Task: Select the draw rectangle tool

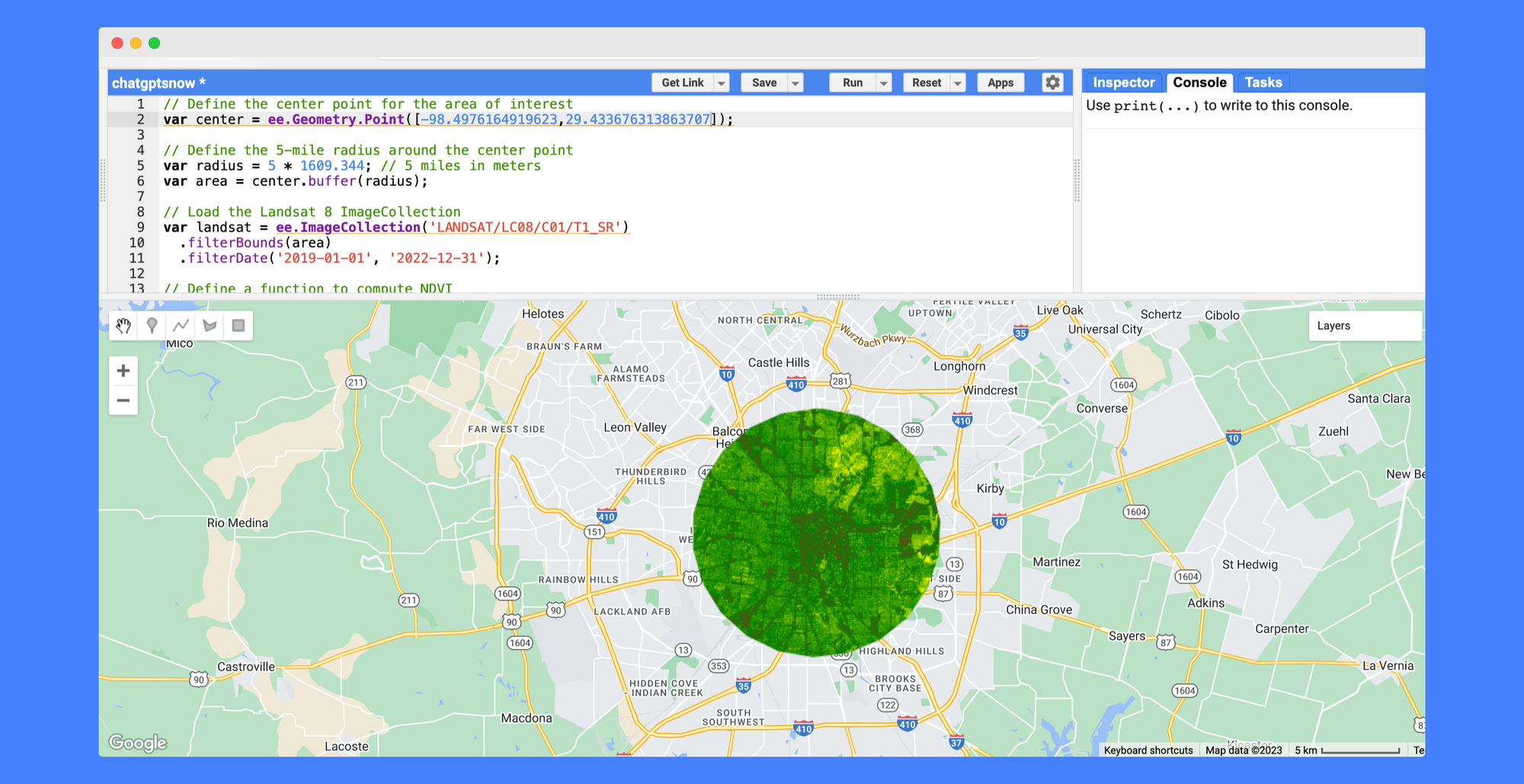Action: click(x=239, y=326)
